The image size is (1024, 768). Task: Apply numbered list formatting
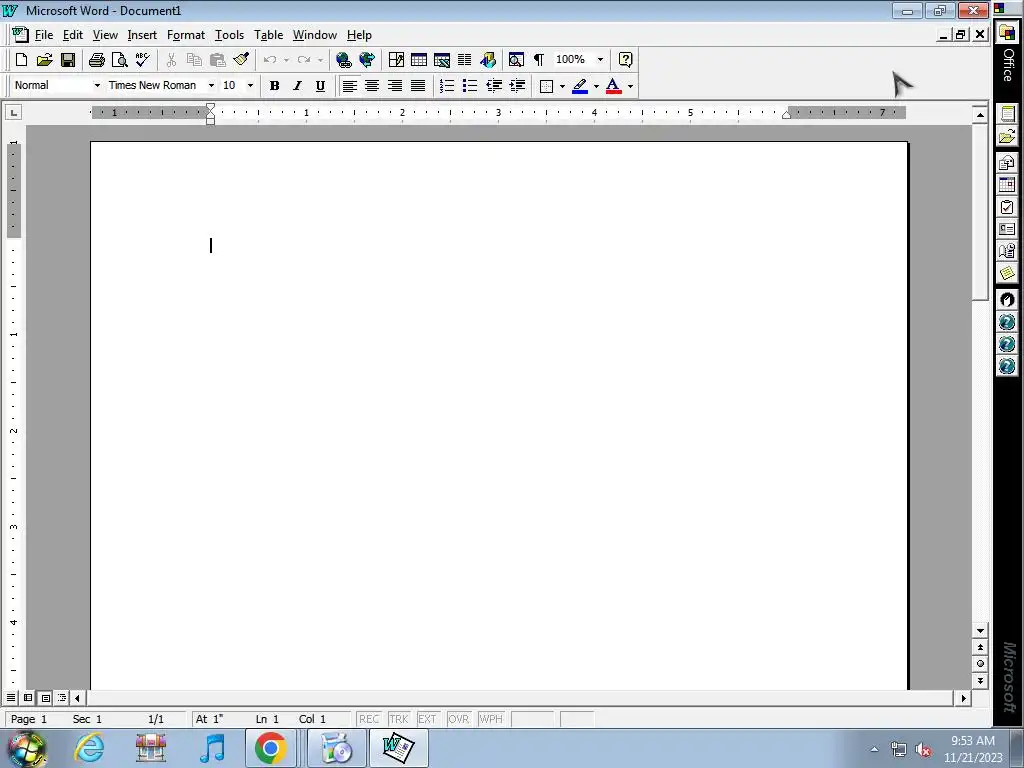(447, 86)
